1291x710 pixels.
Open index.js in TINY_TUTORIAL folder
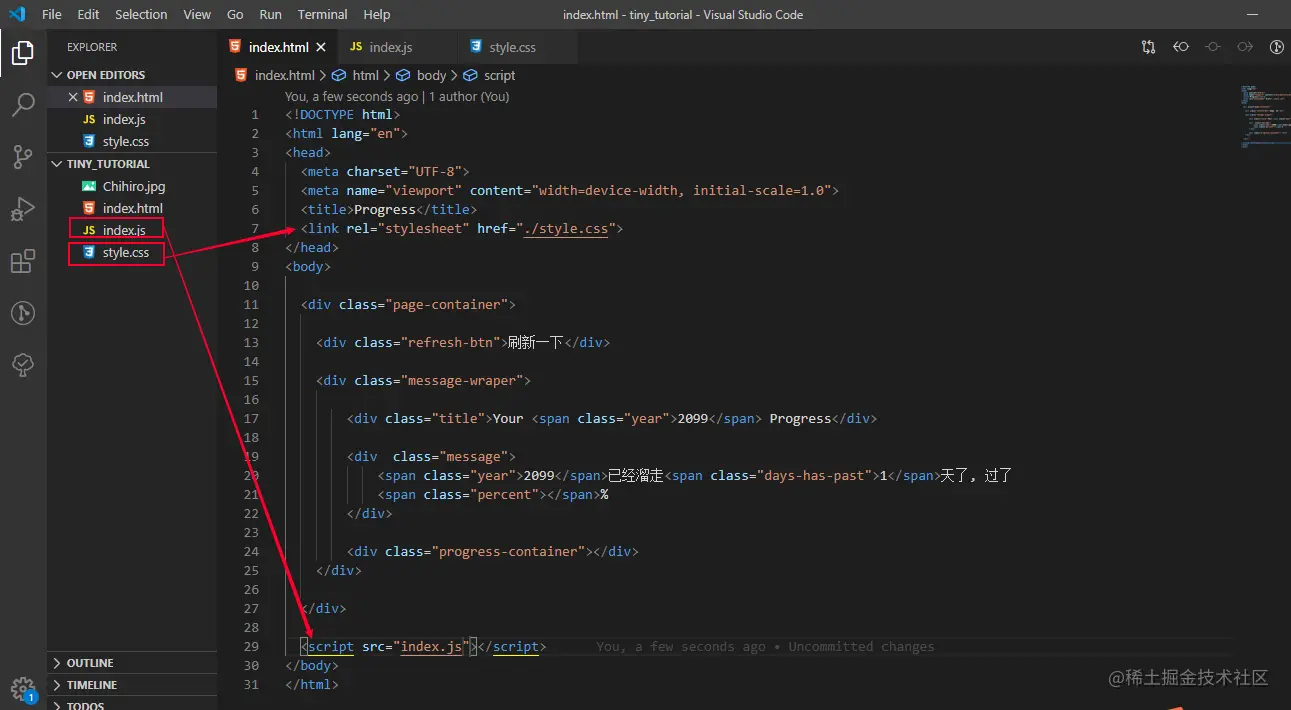tap(132, 230)
